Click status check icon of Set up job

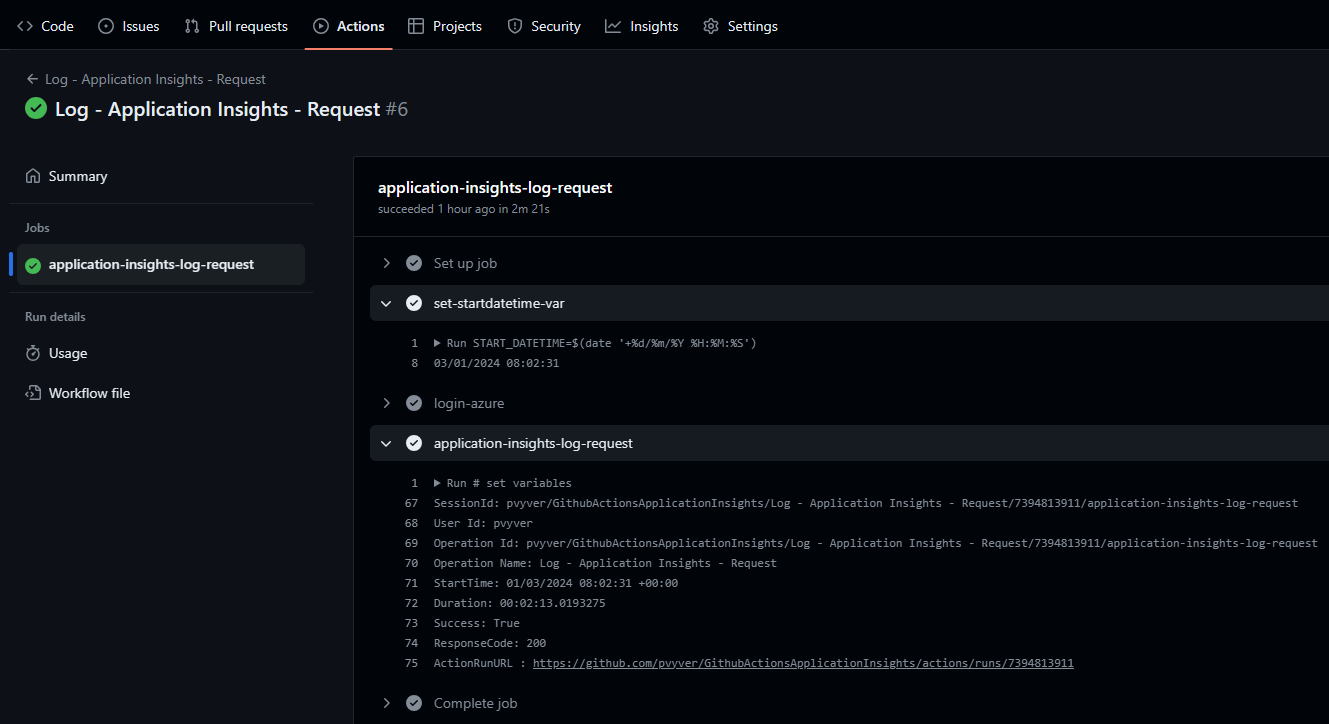coord(414,263)
